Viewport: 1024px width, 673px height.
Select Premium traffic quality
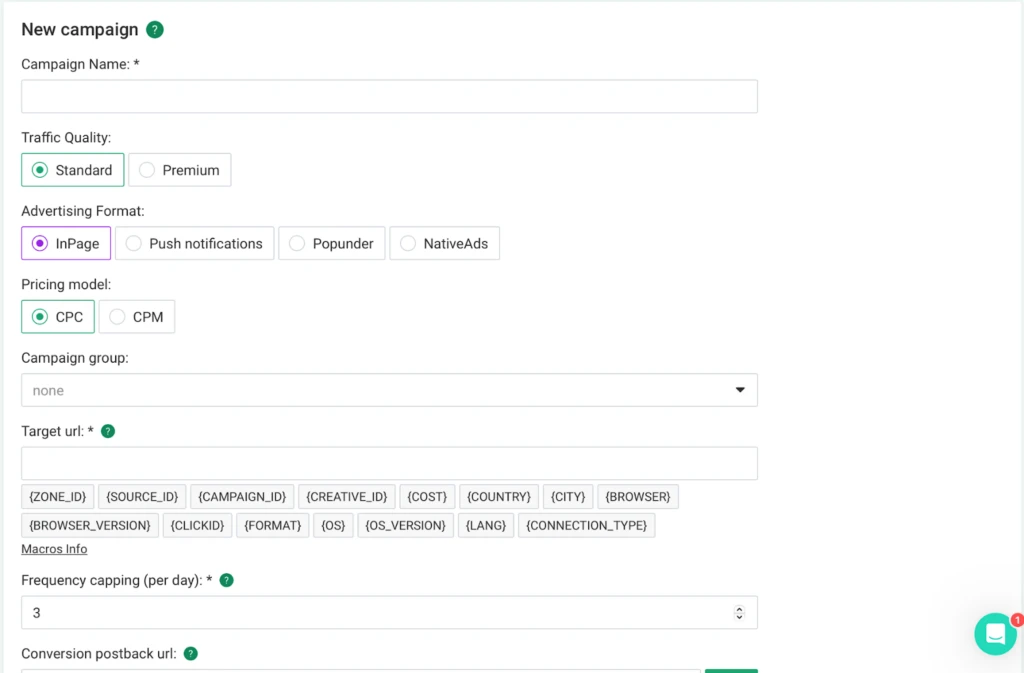click(180, 170)
